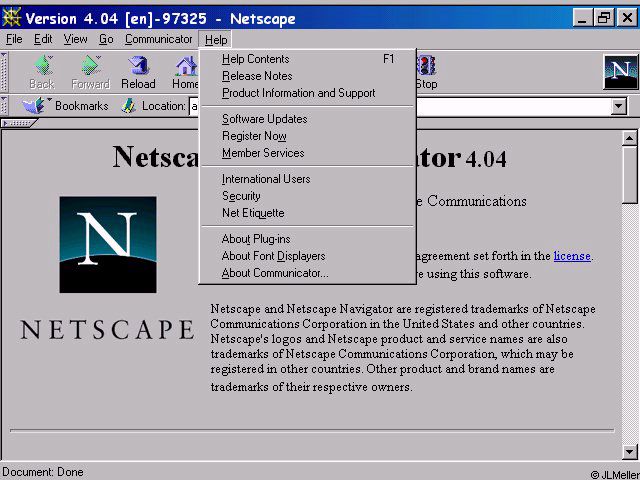
Task: Open the File menu
Action: [14, 39]
